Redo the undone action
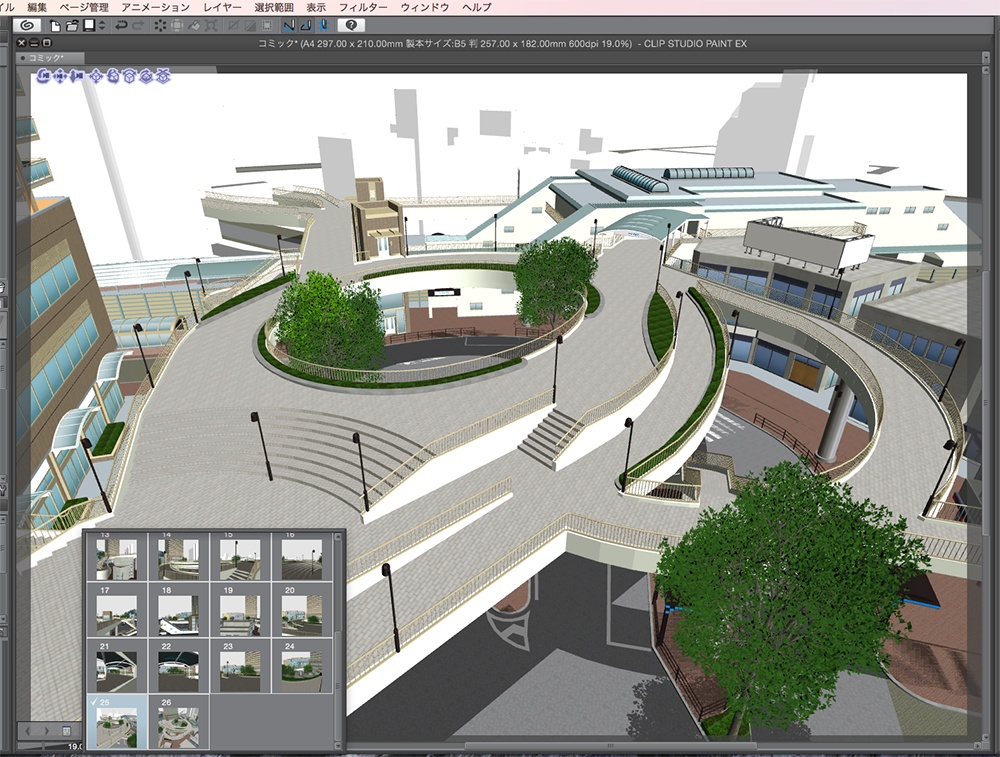Viewport: 1000px width, 757px height. (x=138, y=26)
